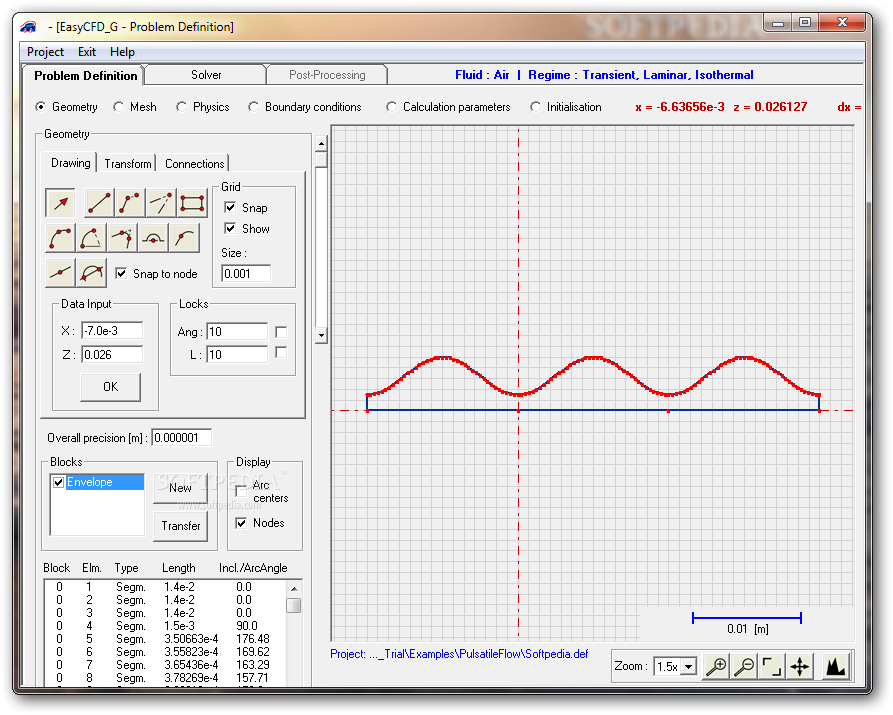
Task: Click the grid Size input field
Action: [x=246, y=273]
